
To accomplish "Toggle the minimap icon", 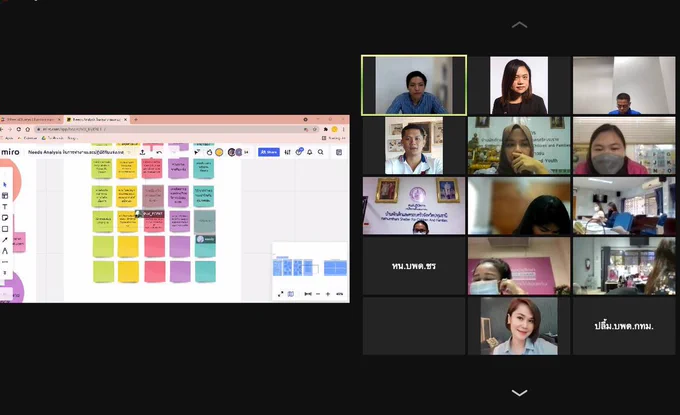I will 291,294.
